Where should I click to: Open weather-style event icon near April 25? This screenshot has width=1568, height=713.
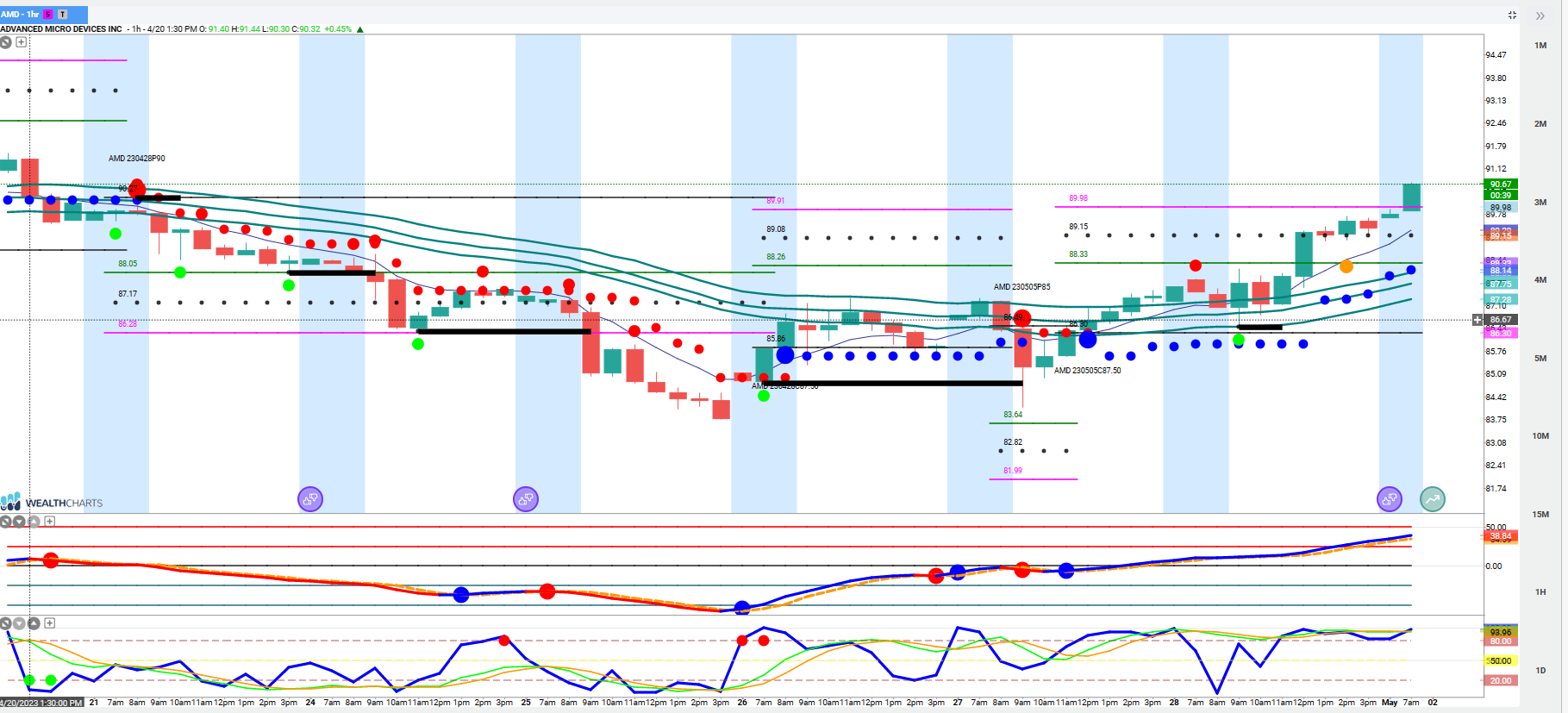[526, 498]
